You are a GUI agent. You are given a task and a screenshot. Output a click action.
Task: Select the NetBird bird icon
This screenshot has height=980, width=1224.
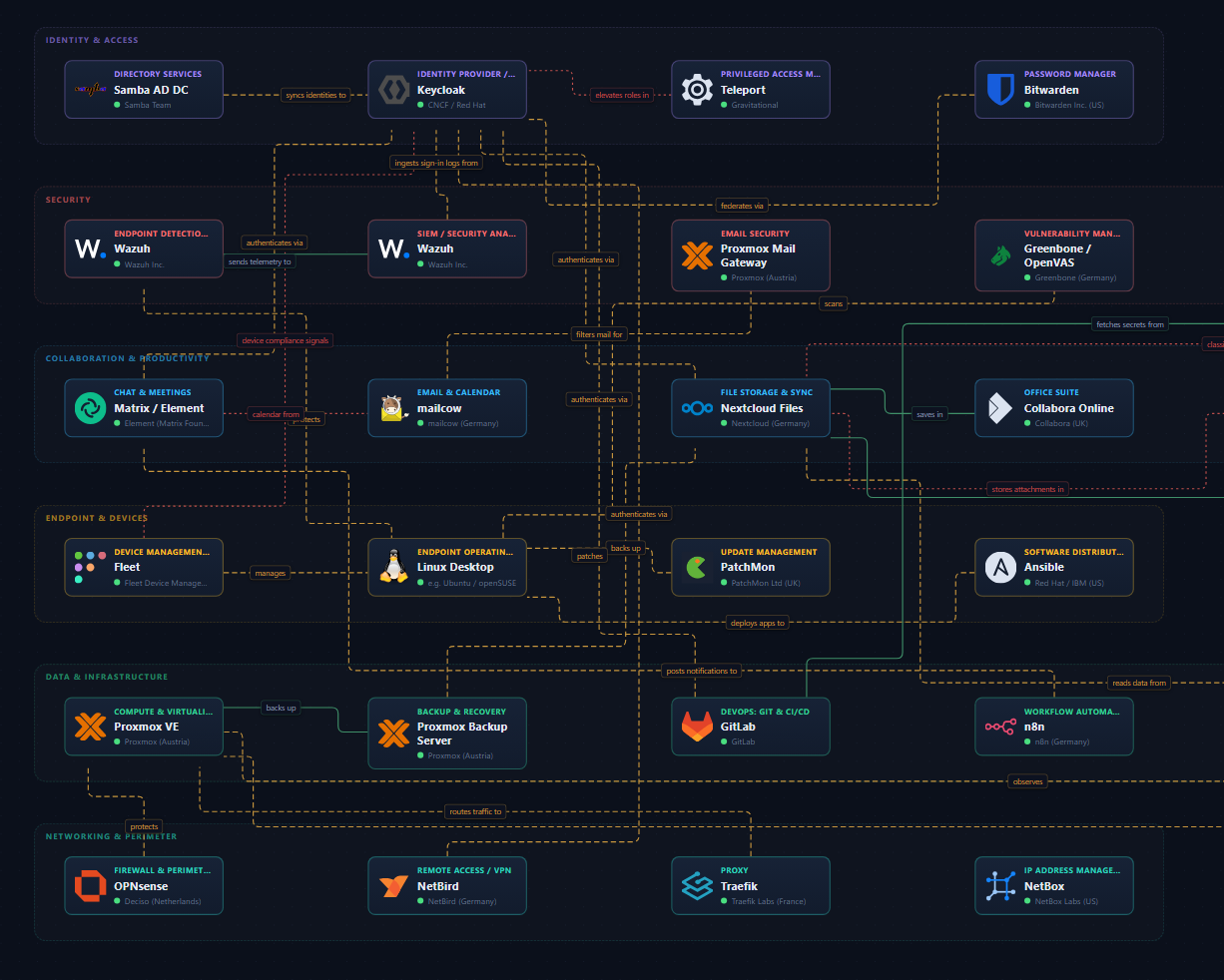pyautogui.click(x=393, y=885)
